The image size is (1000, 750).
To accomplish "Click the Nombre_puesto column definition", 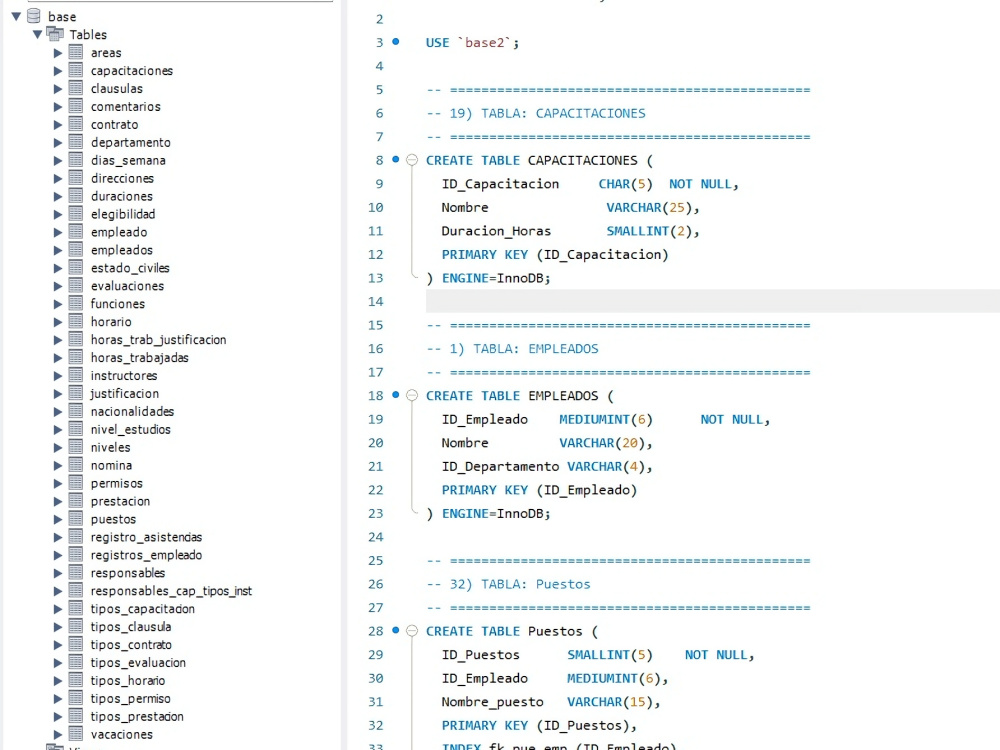I will click(x=551, y=702).
